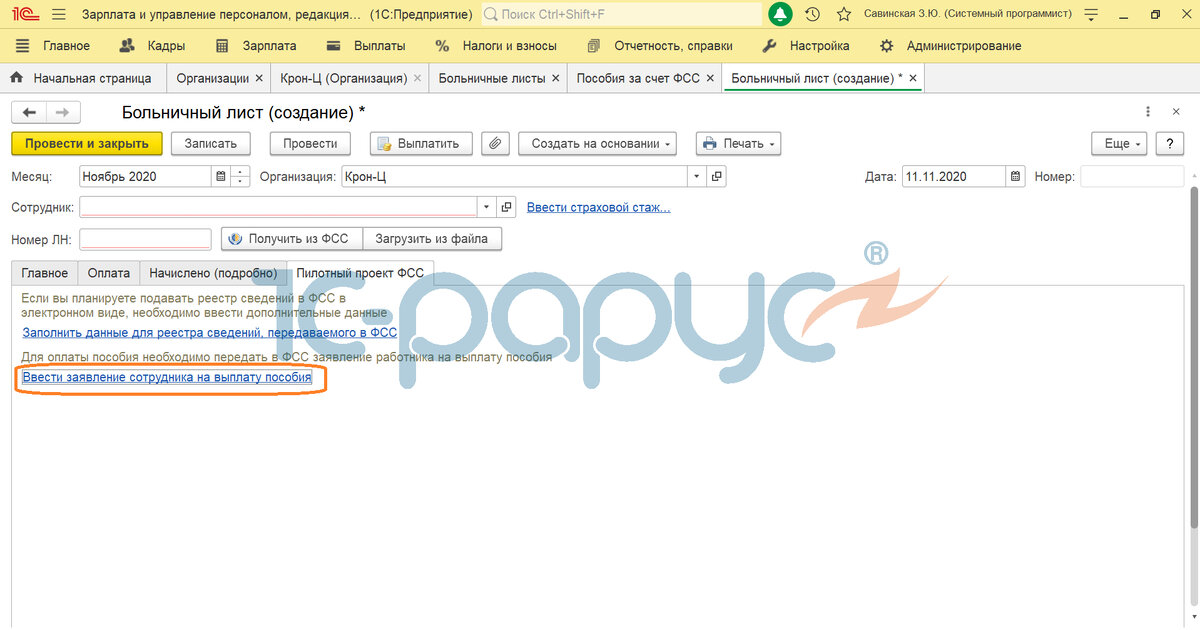Viewport: 1200px width, 630px height.
Task: Click into the Номер input field
Action: pyautogui.click(x=1131, y=177)
